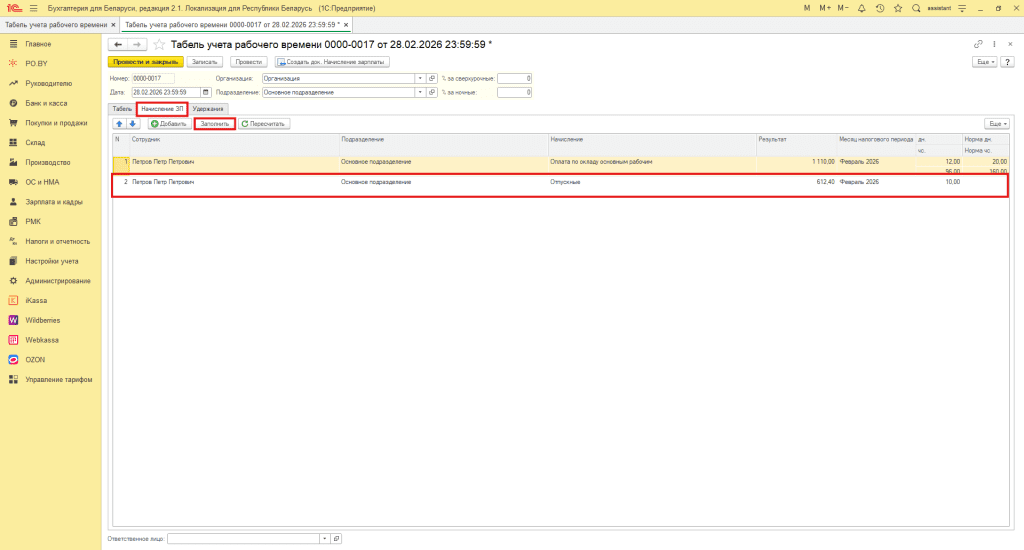Viewport: 1024px width, 550px height.
Task: Navigate back with the left arrow button
Action: 118,45
